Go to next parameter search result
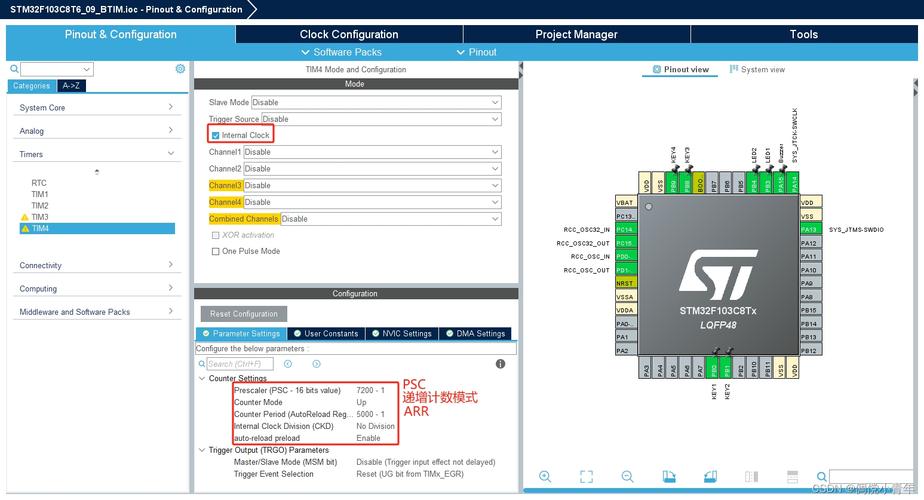 coord(316,364)
